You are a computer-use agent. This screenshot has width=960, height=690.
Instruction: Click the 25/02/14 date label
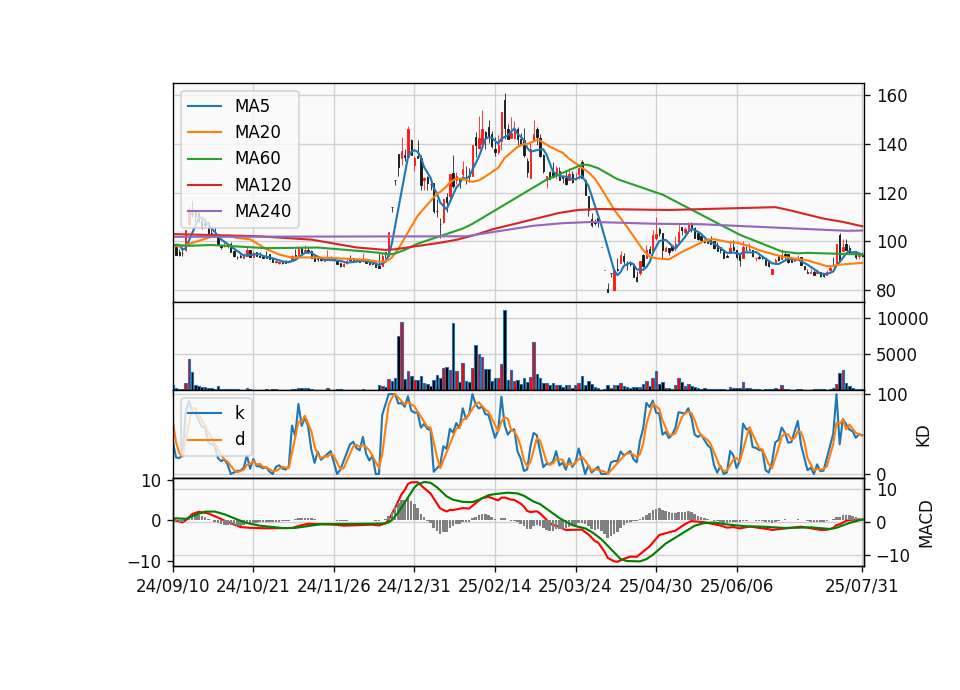tap(495, 586)
